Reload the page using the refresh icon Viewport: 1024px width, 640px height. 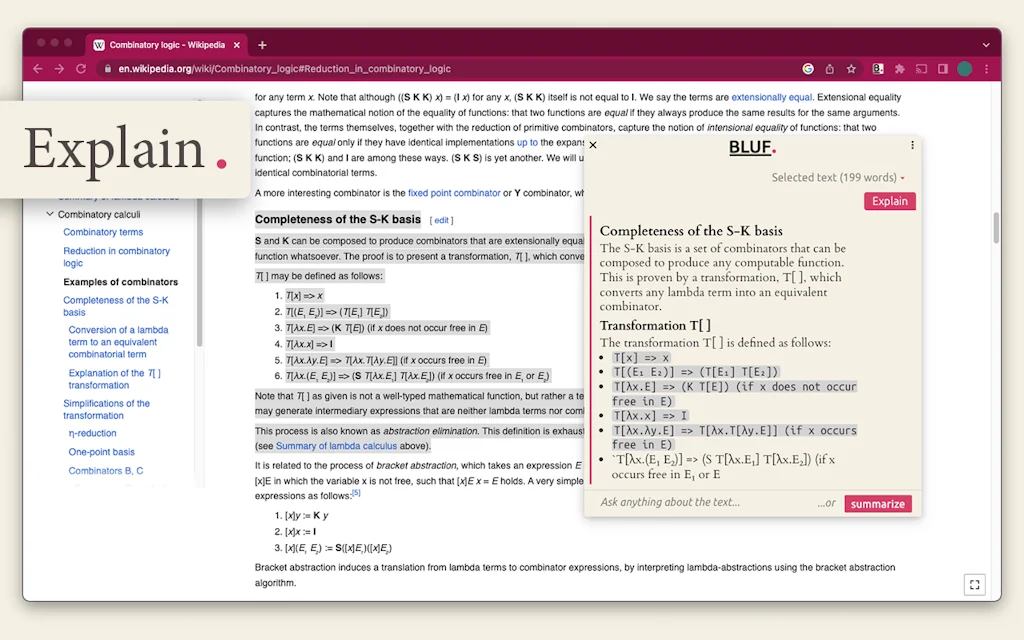pyautogui.click(x=82, y=69)
